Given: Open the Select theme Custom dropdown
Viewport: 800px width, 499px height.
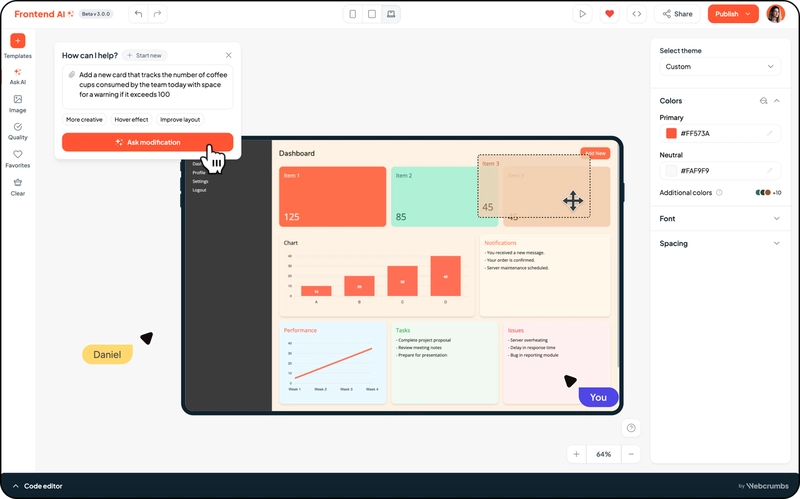Looking at the screenshot, I should 720,67.
